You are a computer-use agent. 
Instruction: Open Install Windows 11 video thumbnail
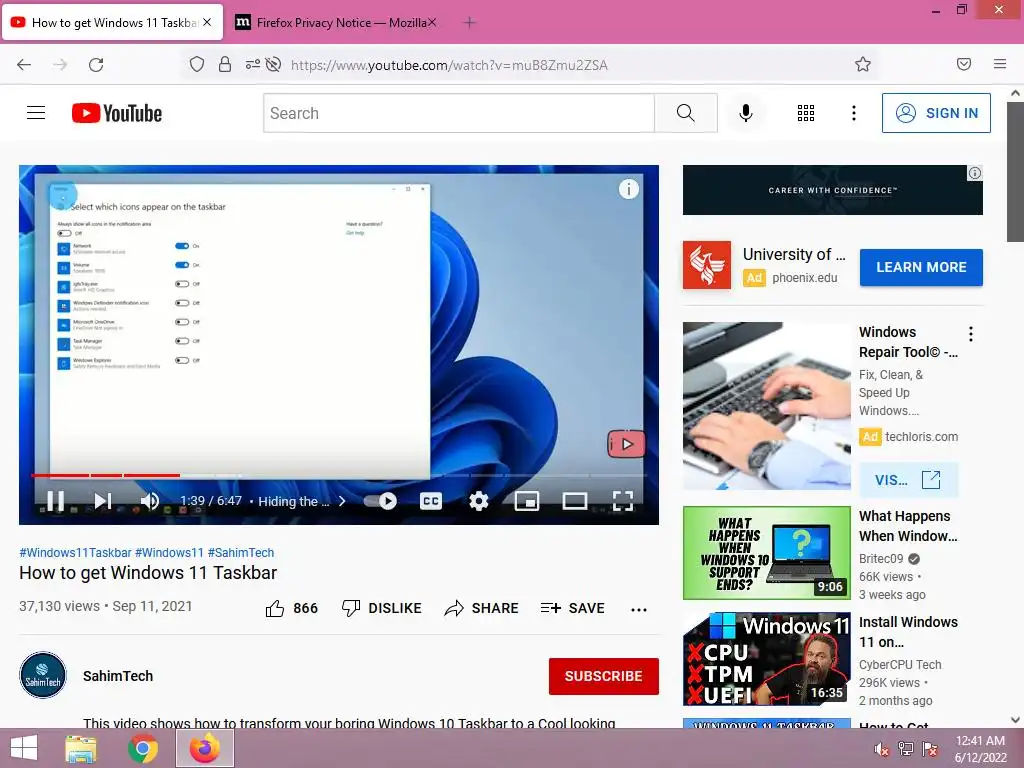click(767, 659)
